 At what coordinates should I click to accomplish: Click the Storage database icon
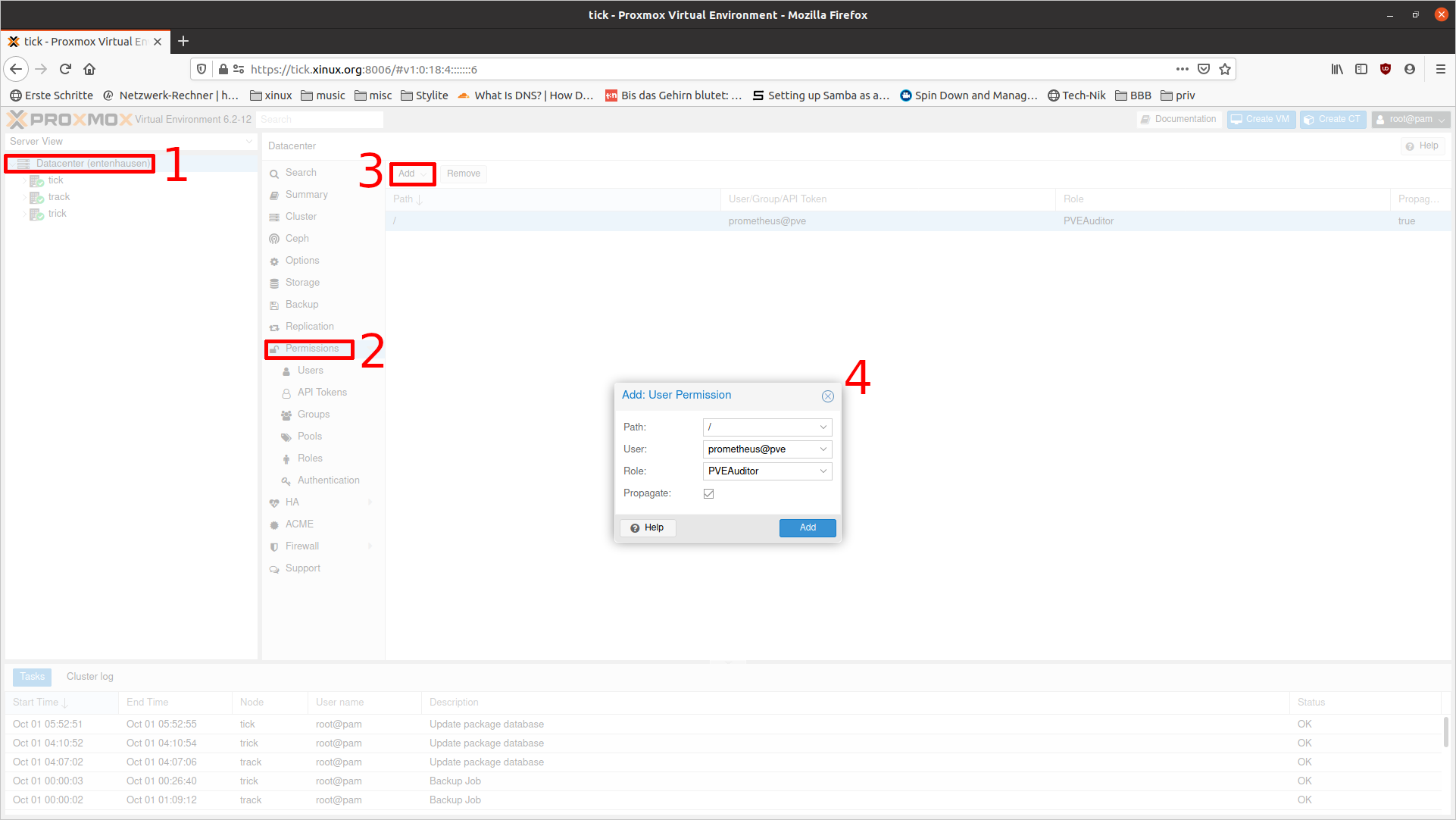pyautogui.click(x=274, y=283)
